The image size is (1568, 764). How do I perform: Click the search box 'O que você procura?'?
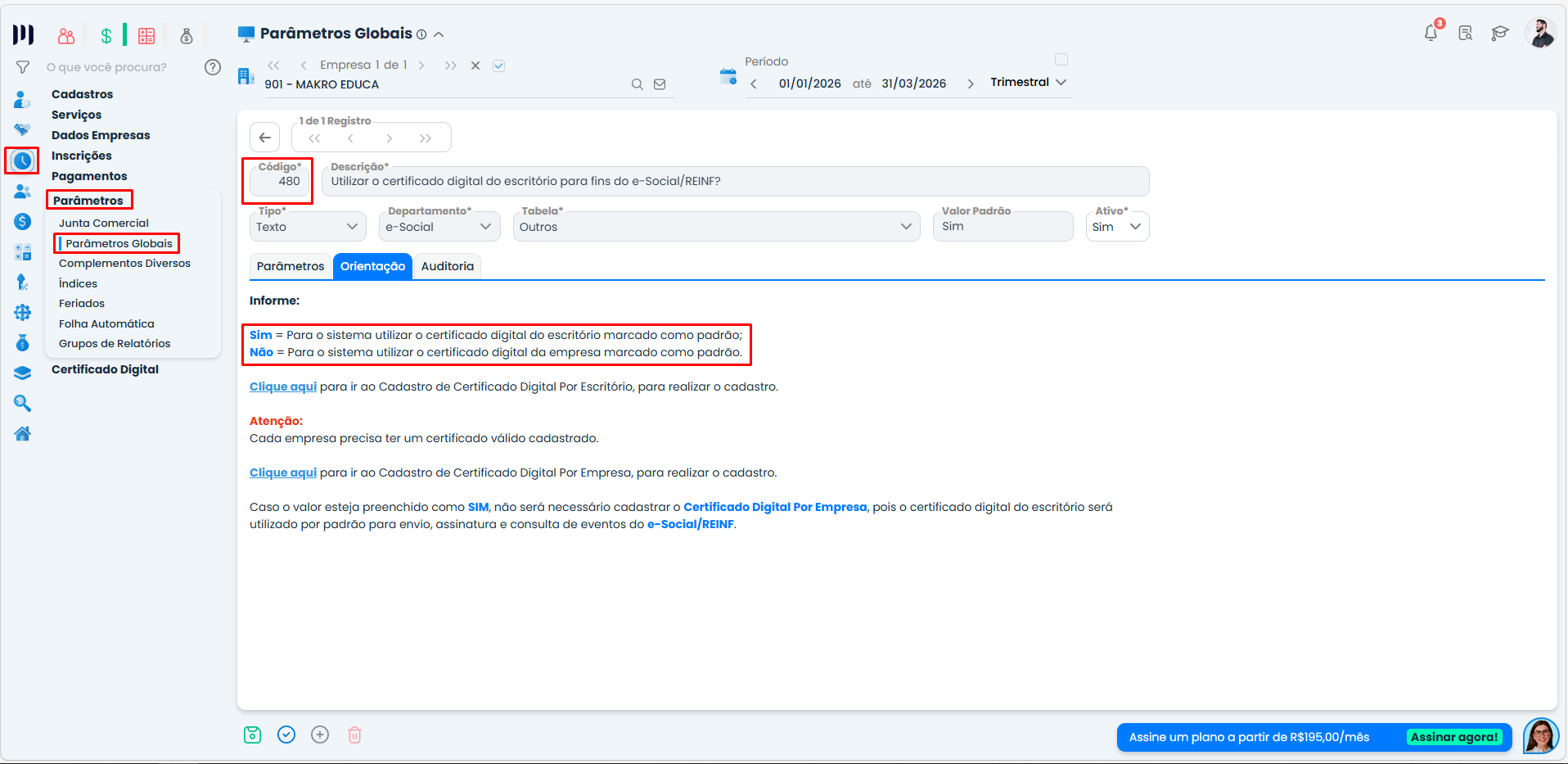pos(106,67)
